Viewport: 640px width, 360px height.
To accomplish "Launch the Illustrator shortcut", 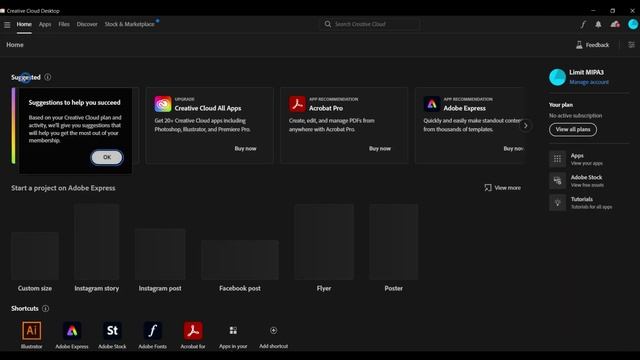I will pyautogui.click(x=31, y=331).
